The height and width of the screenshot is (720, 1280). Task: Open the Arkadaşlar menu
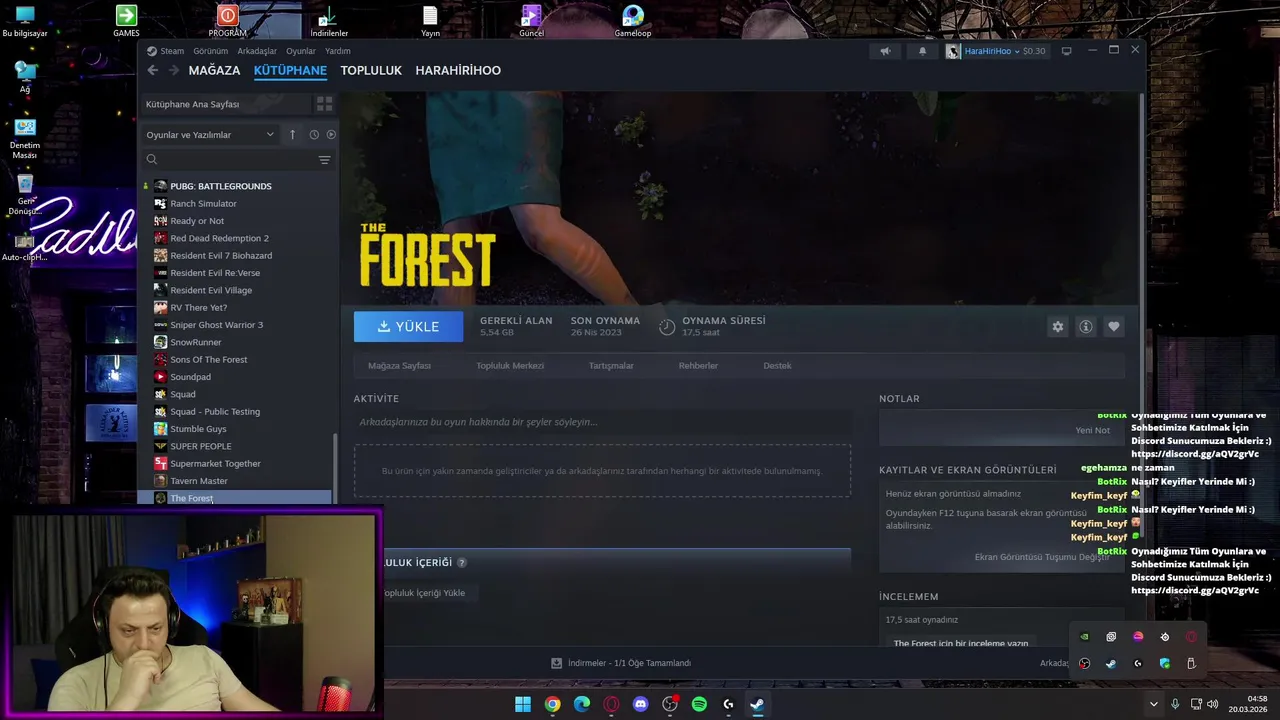pos(257,51)
